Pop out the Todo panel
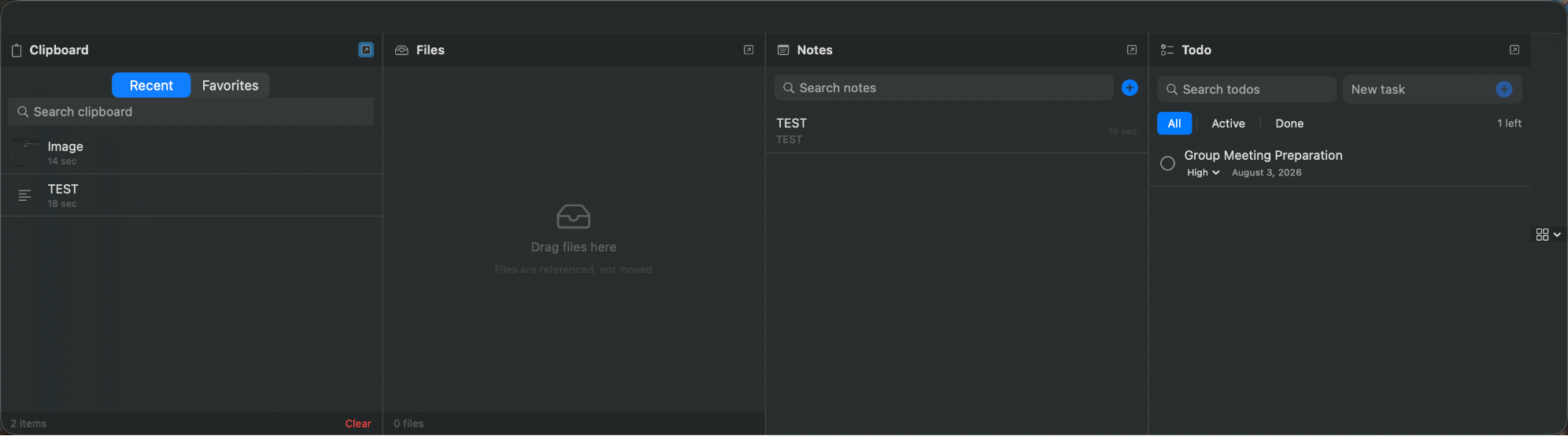1568x436 pixels. click(1514, 50)
